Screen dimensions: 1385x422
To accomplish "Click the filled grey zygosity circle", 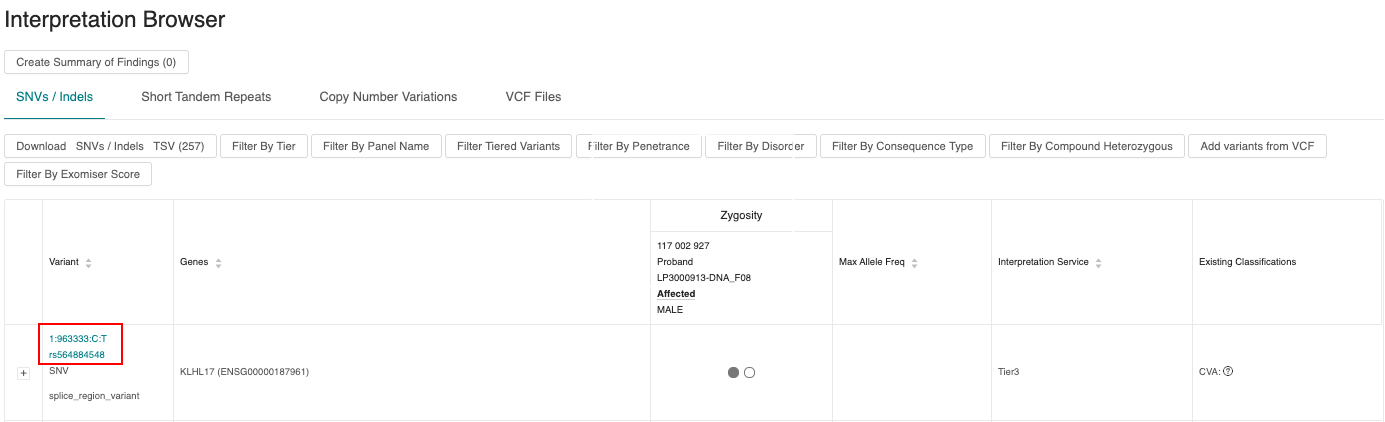I will (733, 372).
